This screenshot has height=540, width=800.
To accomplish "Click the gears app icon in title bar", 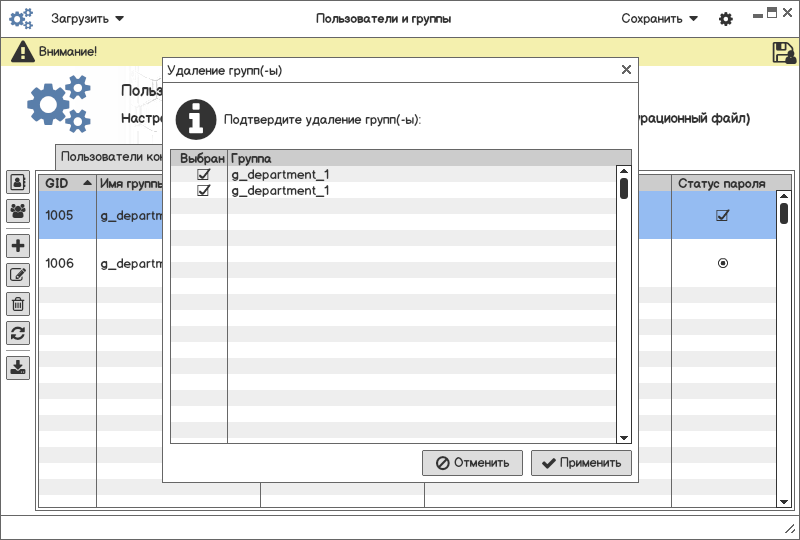I will tap(21, 19).
